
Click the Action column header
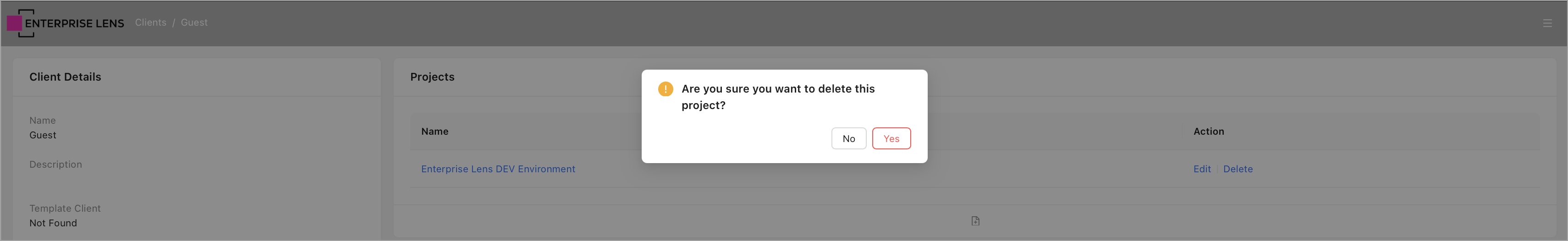(1208, 131)
